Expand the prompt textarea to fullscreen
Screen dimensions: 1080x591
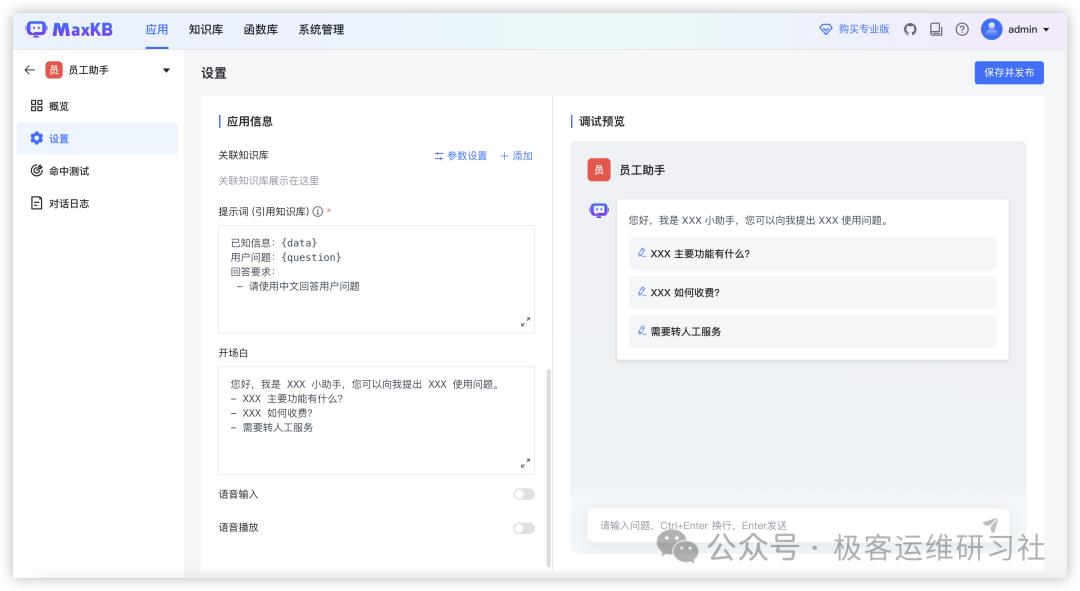pyautogui.click(x=526, y=322)
